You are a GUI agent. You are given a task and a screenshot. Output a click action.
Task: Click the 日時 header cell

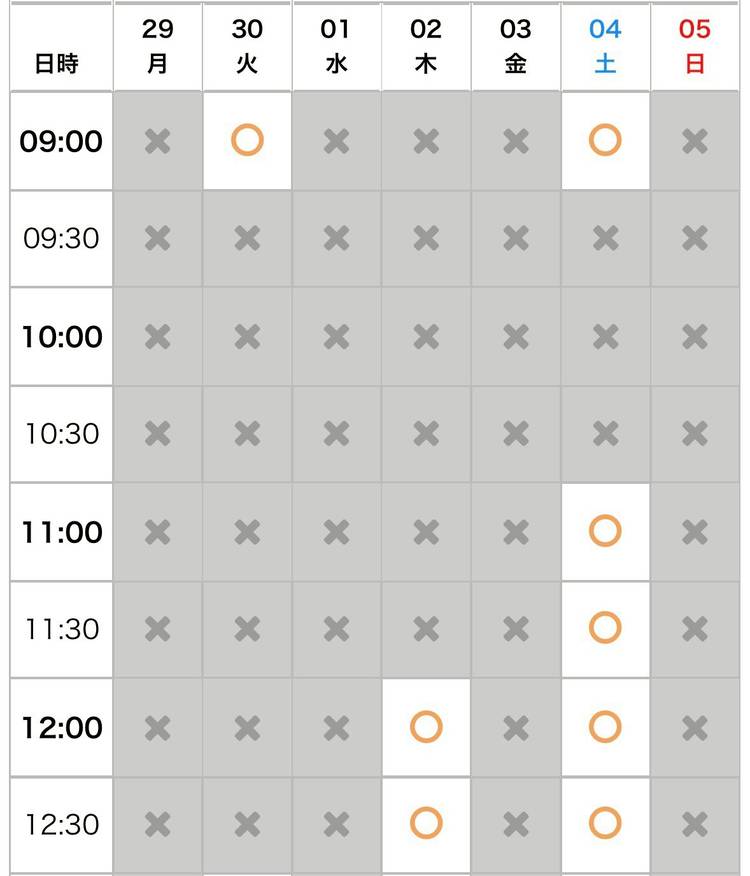tap(57, 63)
